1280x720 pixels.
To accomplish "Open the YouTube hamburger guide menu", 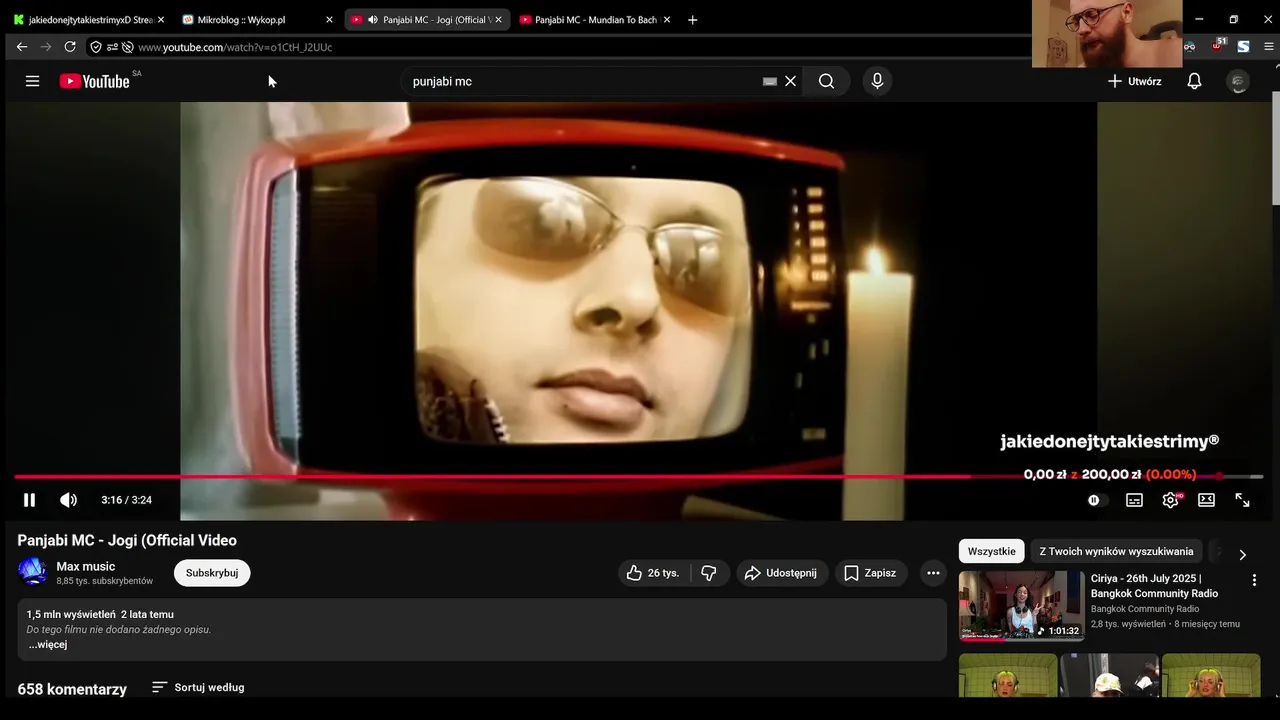I will point(32,81).
